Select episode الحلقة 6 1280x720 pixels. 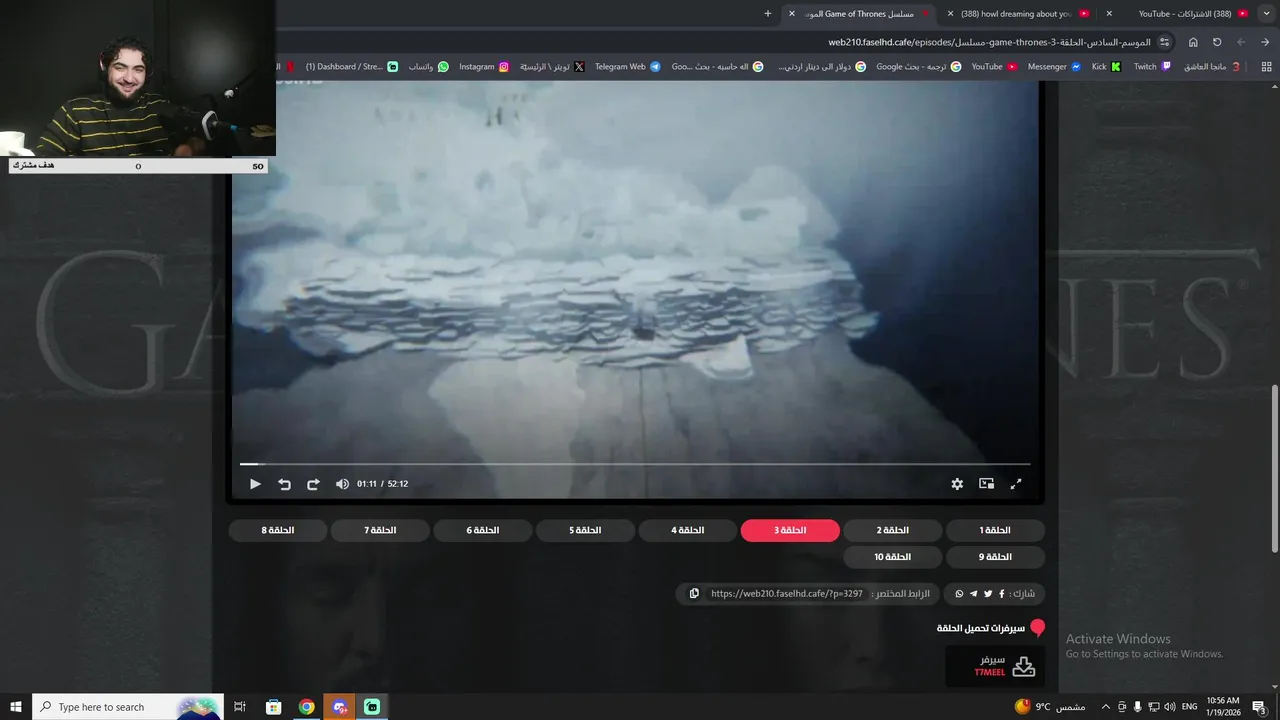pos(483,530)
